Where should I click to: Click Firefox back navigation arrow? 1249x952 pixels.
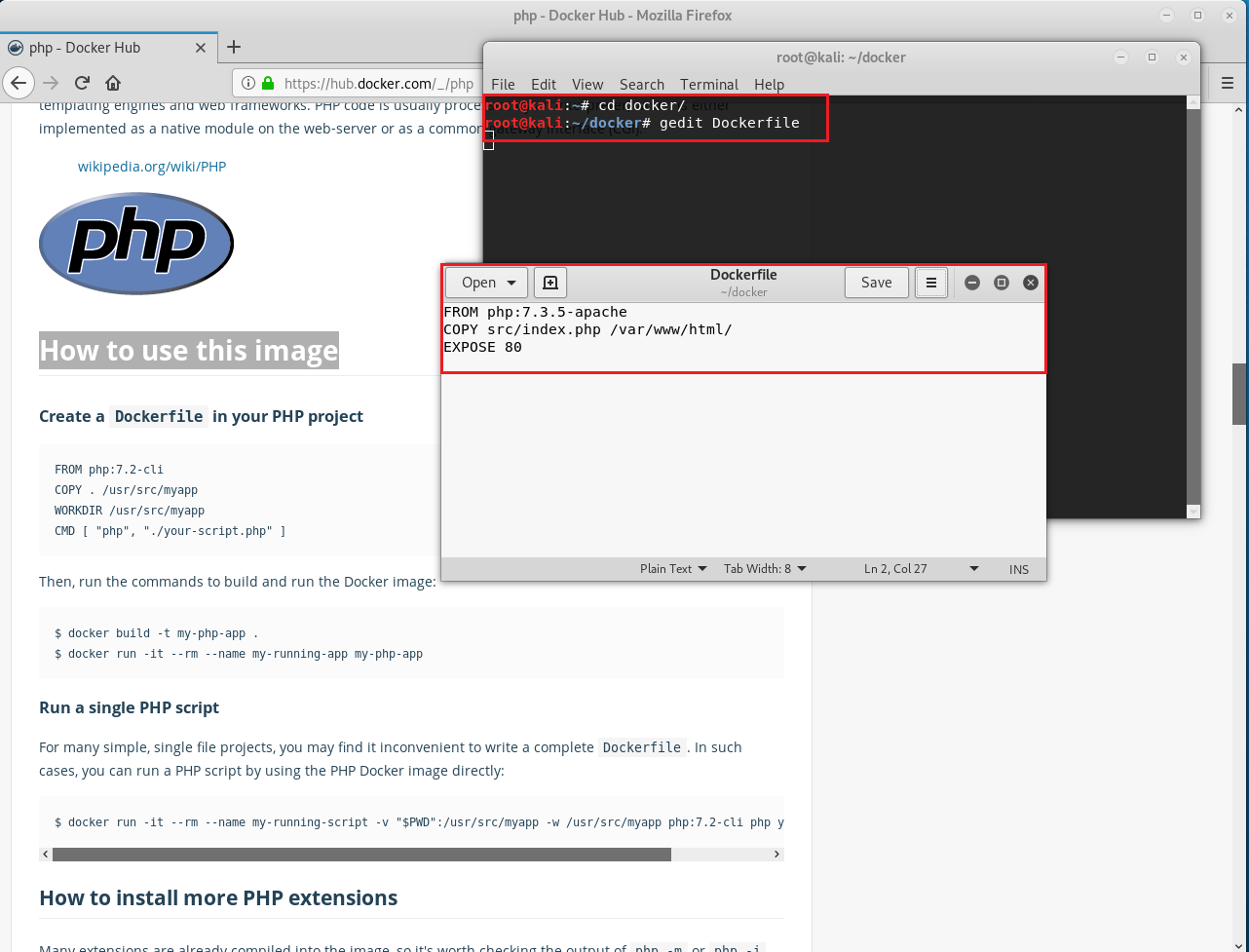pos(18,82)
